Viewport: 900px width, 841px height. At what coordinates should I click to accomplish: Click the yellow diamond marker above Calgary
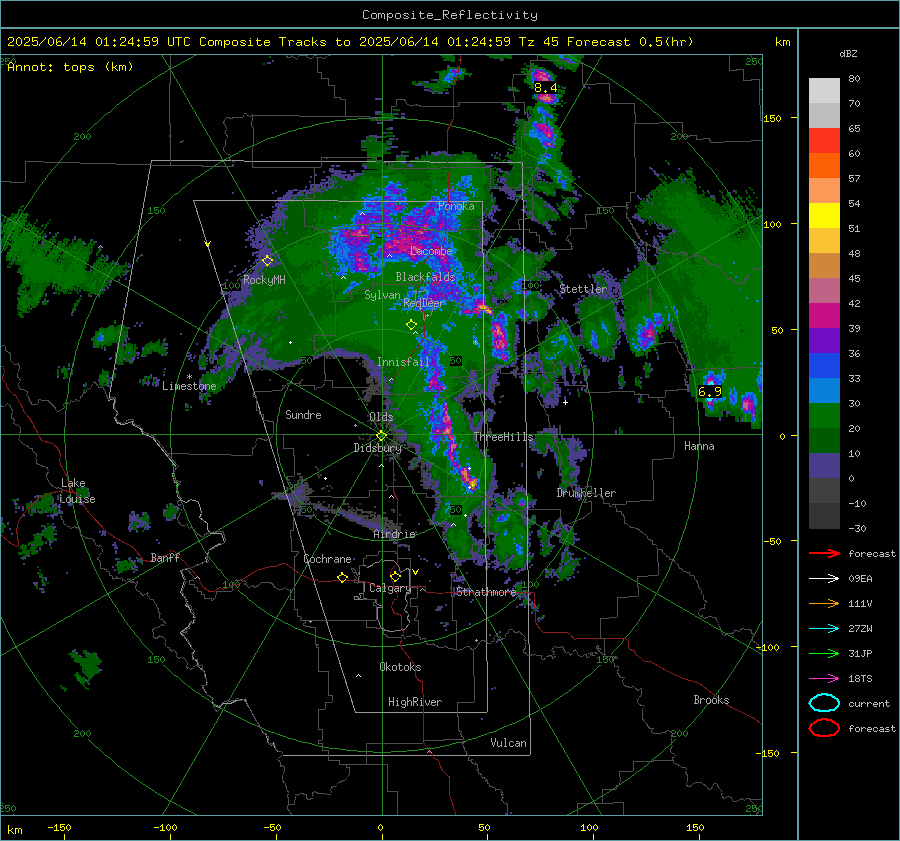pyautogui.click(x=395, y=576)
